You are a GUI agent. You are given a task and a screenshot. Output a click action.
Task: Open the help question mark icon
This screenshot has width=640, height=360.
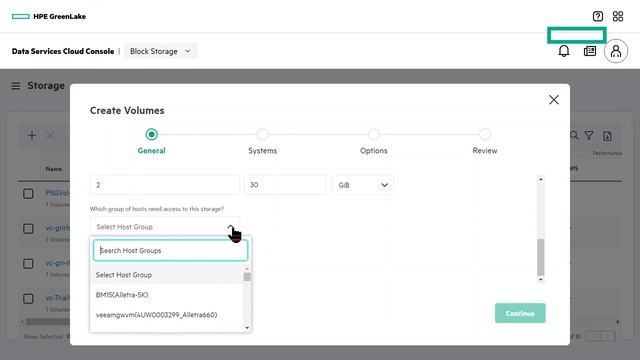[x=598, y=16]
